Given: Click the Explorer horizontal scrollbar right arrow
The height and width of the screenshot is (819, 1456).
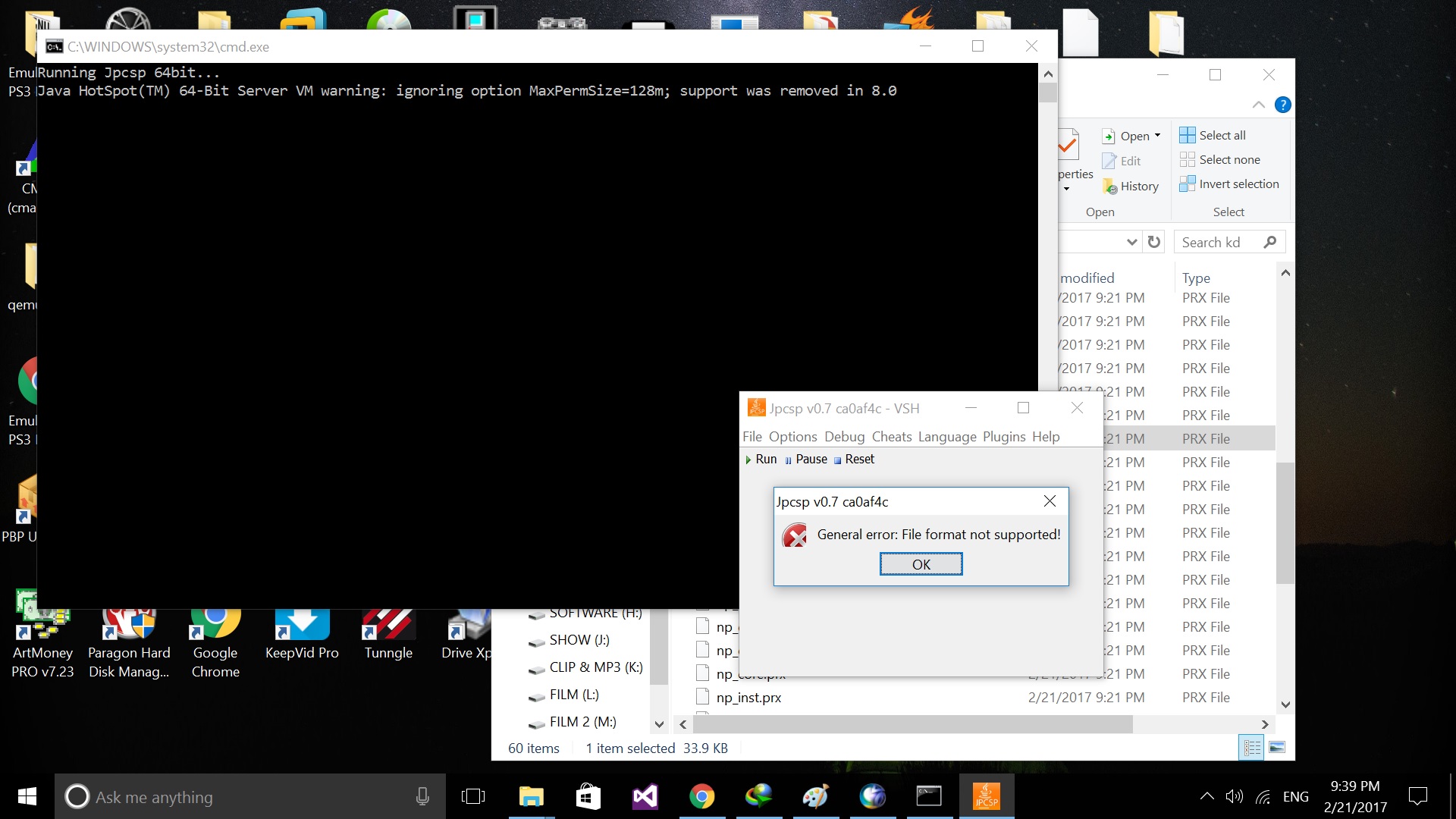Looking at the screenshot, I should (1264, 724).
